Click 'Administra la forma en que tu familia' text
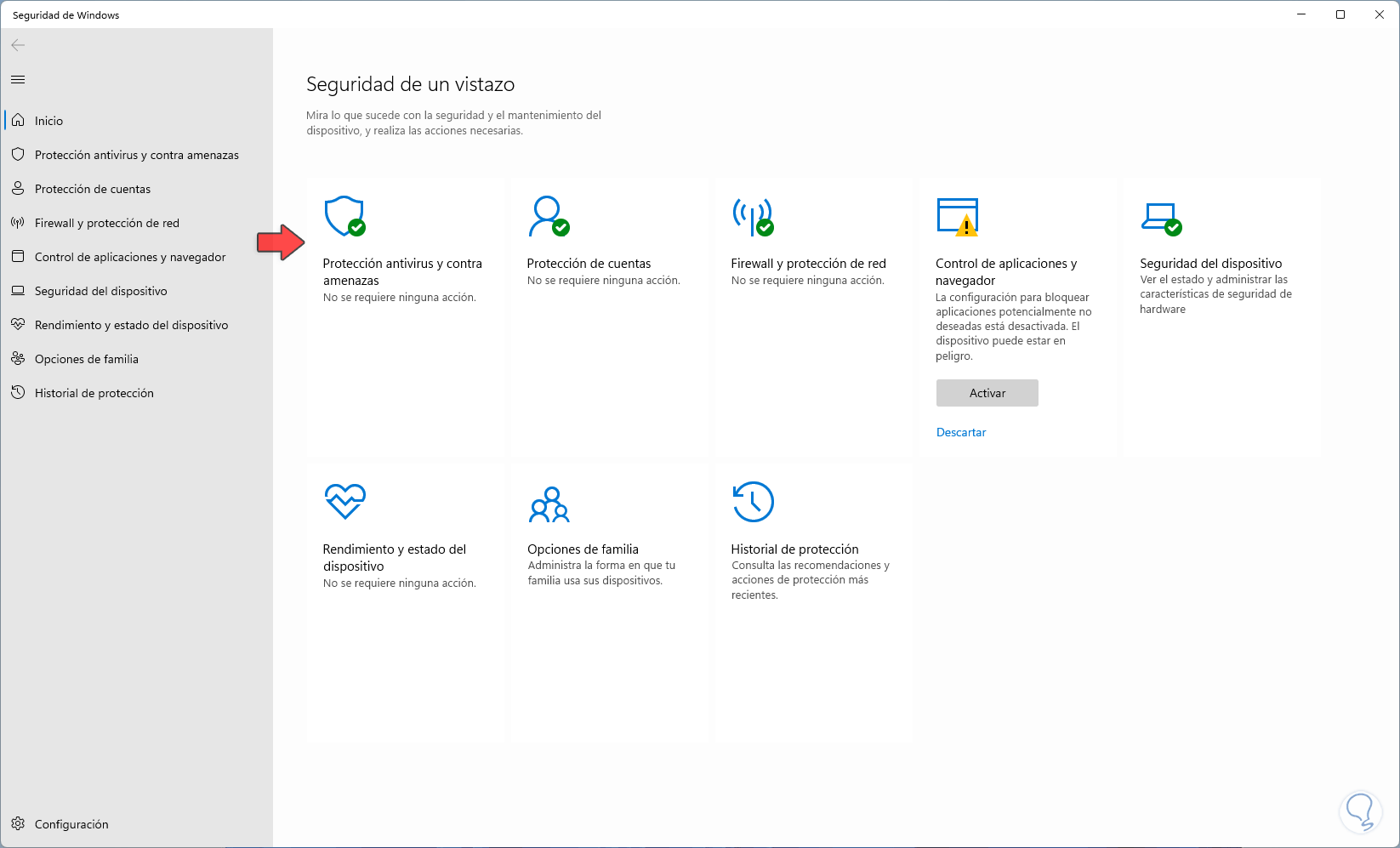1400x848 pixels. (x=601, y=572)
